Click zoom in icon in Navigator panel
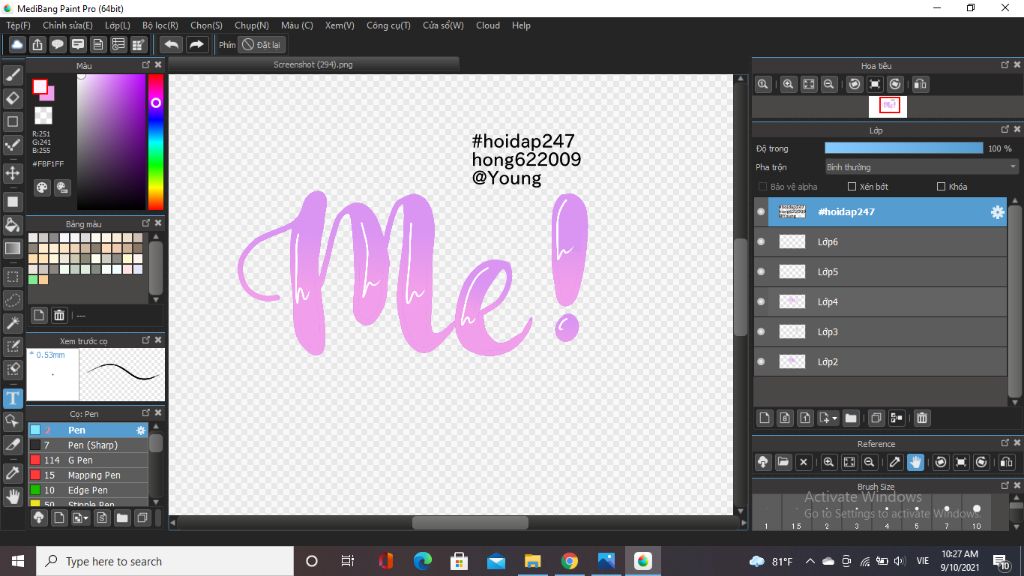Screen dimensions: 1024x576 788,84
